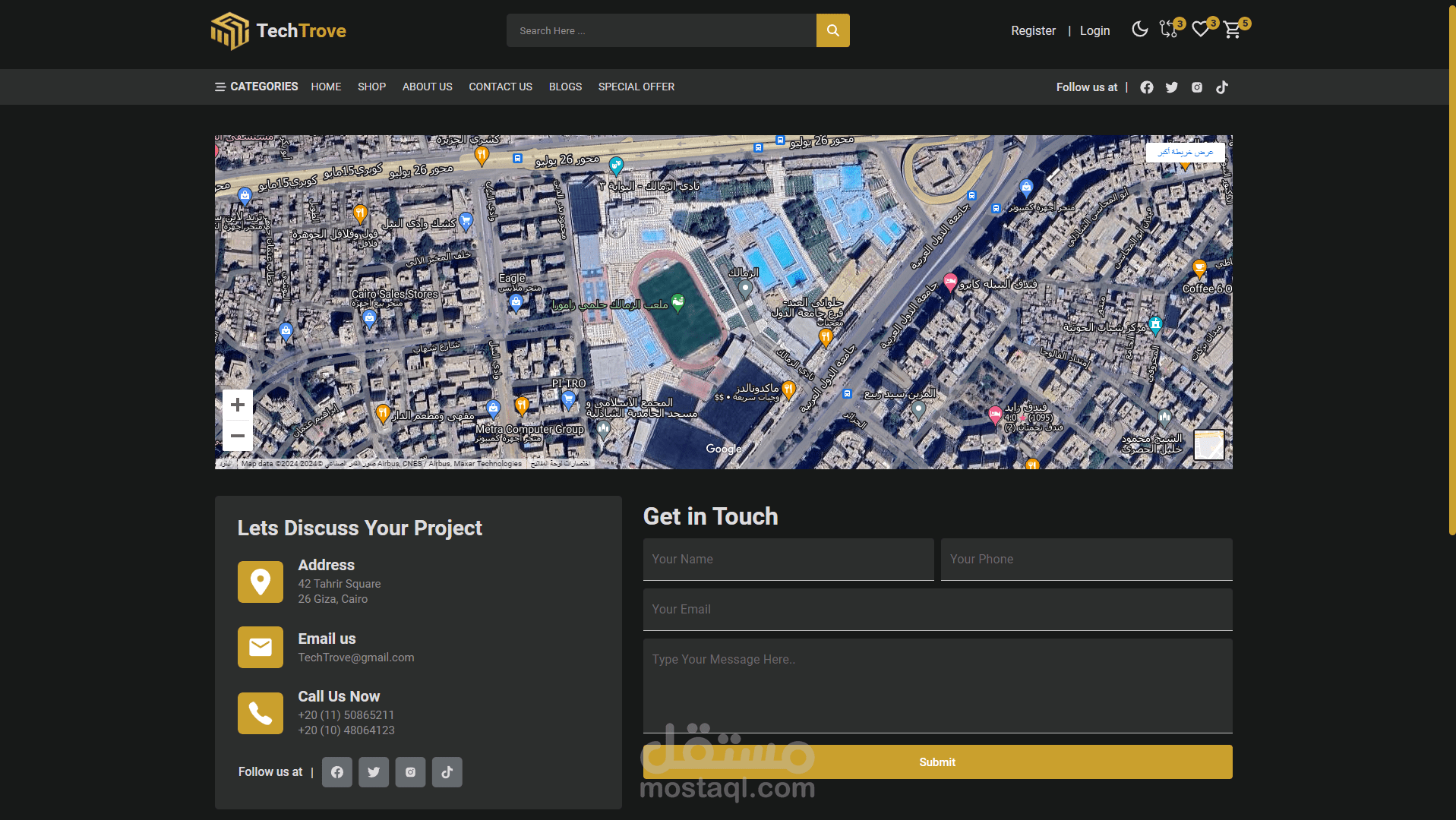1456x820 pixels.
Task: Open Facebook button in contact card
Action: point(337,772)
